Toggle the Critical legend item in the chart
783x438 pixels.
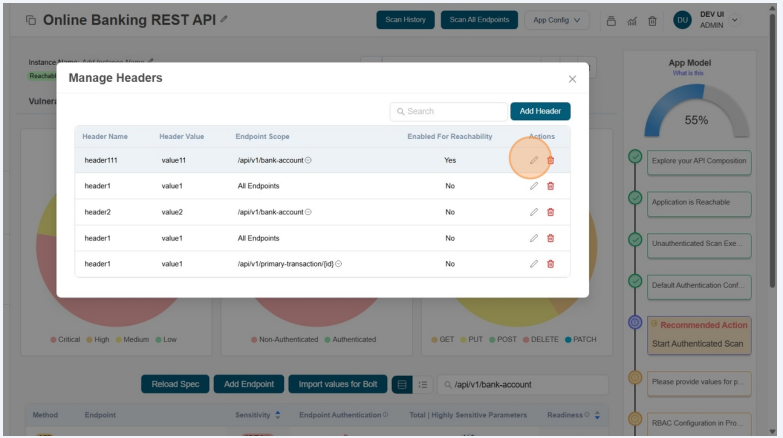(x=63, y=340)
